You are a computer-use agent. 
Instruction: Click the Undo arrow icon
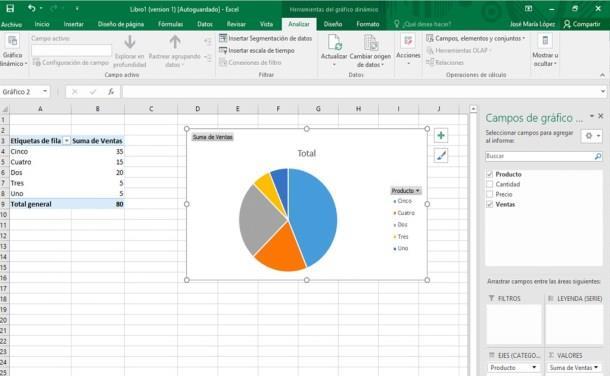[32, 8]
